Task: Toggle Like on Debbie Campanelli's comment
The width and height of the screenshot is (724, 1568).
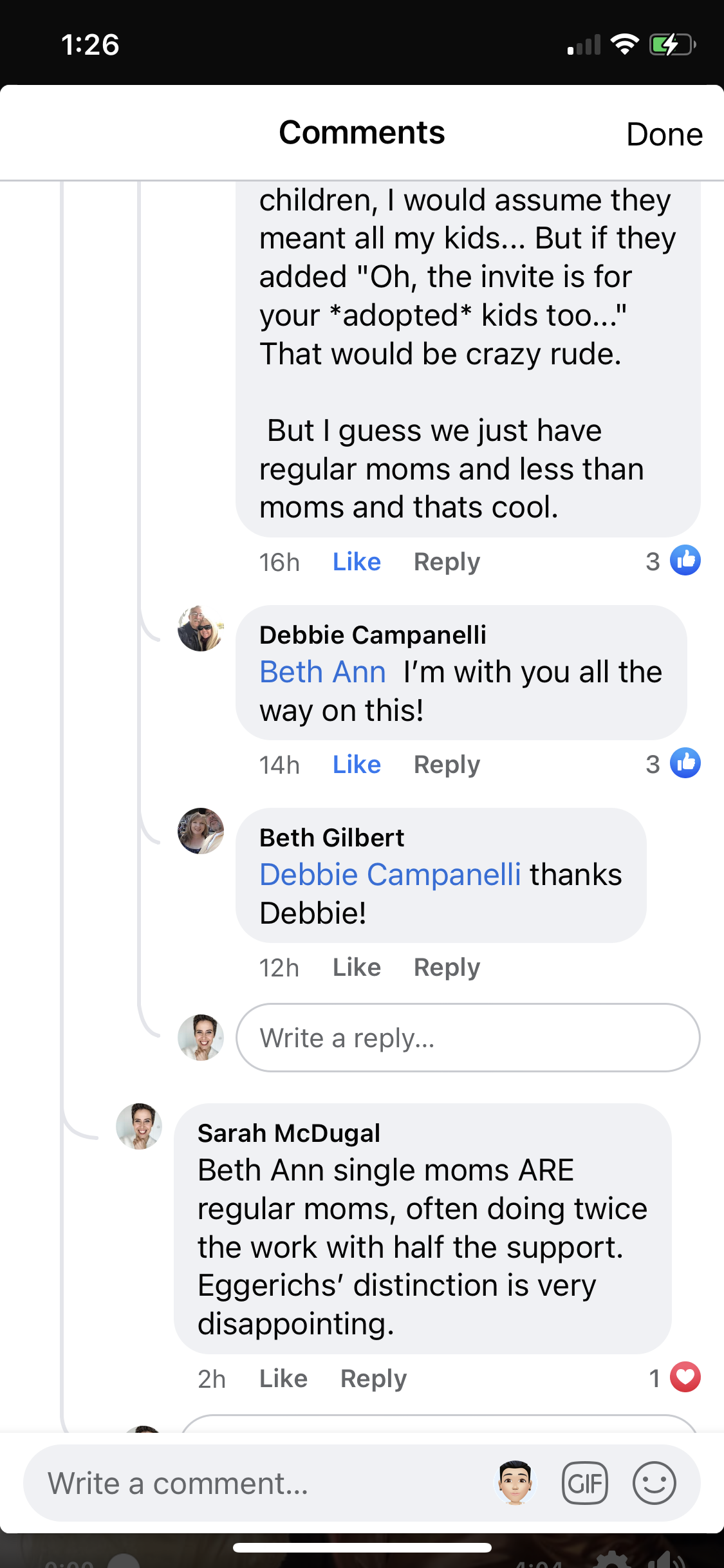Action: [357, 765]
